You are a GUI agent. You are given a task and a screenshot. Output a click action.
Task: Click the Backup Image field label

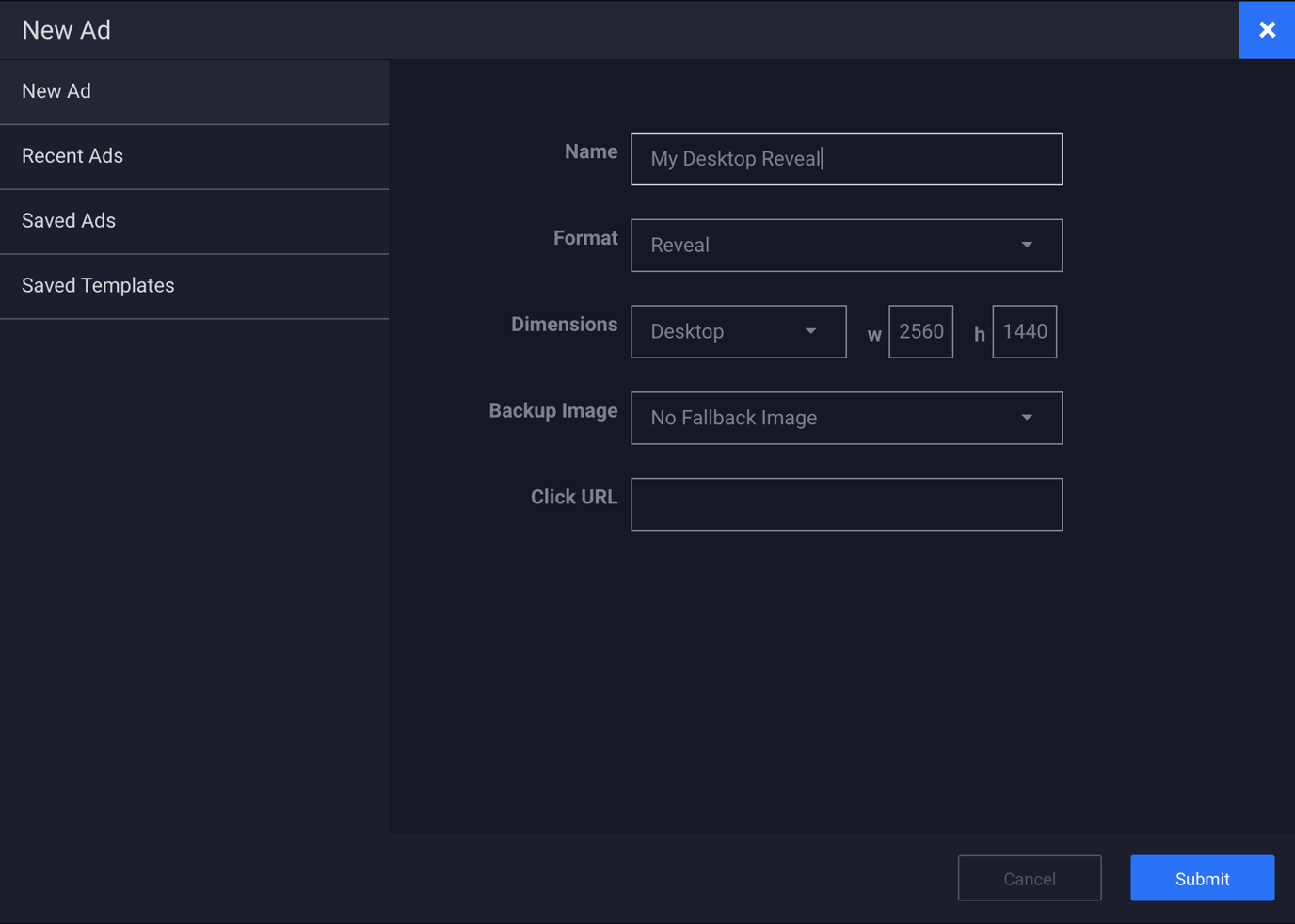(552, 411)
